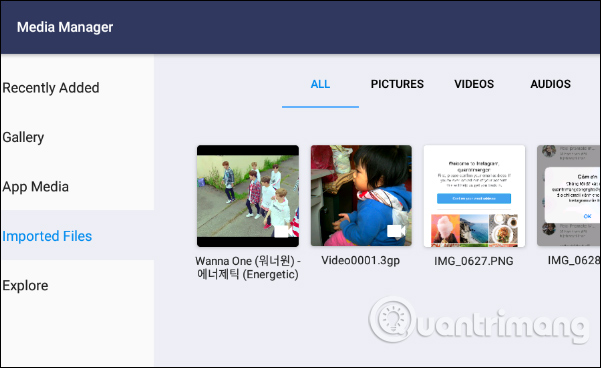Switch to the ALL tab
The image size is (601, 368).
(320, 84)
